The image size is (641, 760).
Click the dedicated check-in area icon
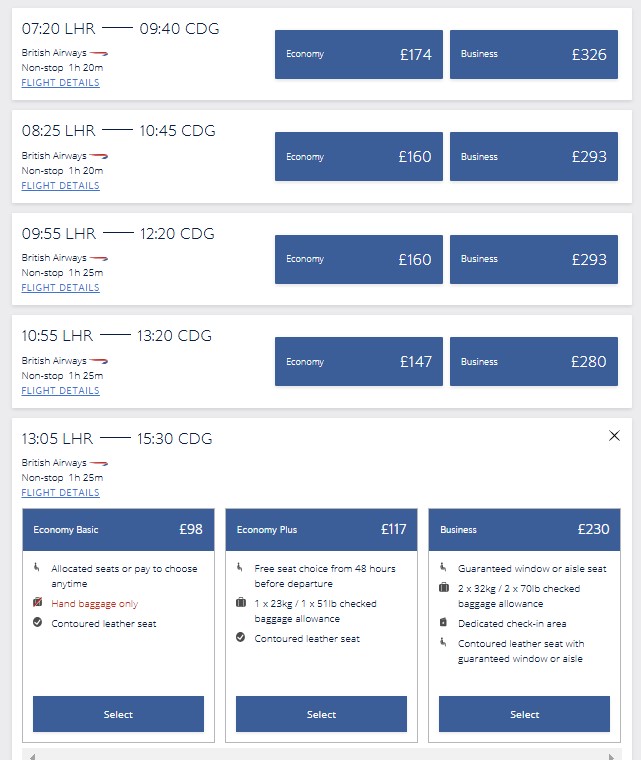pyautogui.click(x=443, y=622)
